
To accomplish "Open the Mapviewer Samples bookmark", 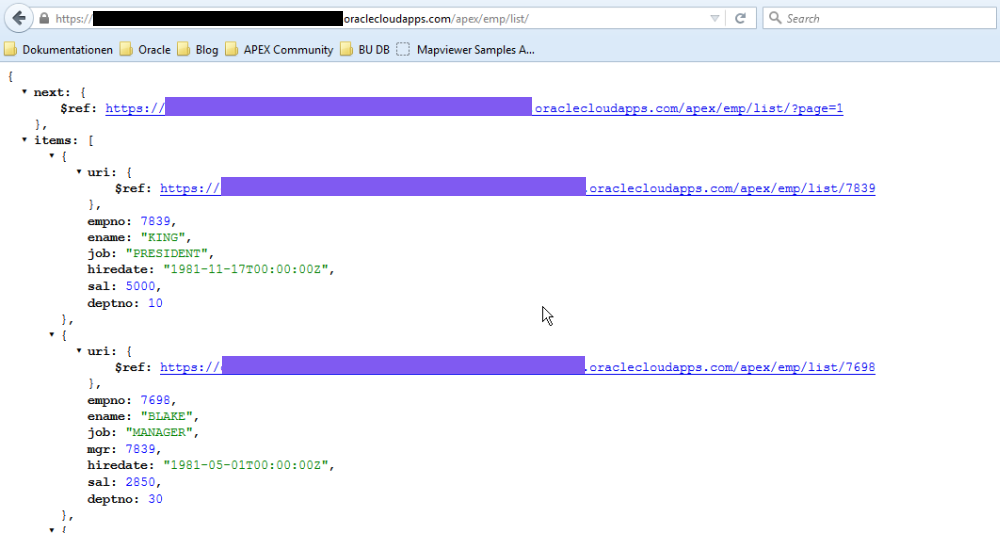I will pyautogui.click(x=466, y=50).
